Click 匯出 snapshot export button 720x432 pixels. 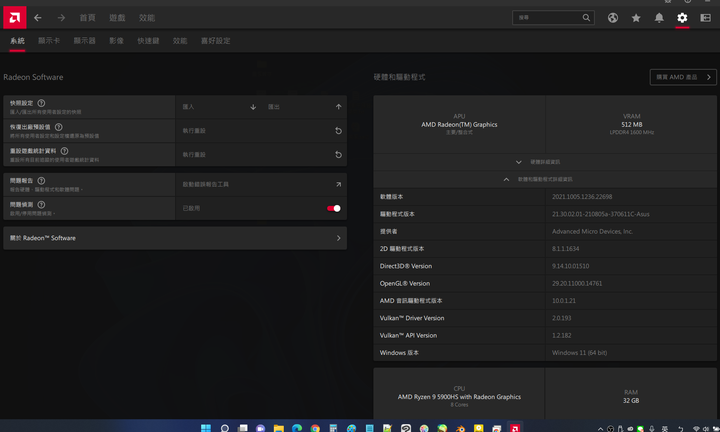pos(304,107)
